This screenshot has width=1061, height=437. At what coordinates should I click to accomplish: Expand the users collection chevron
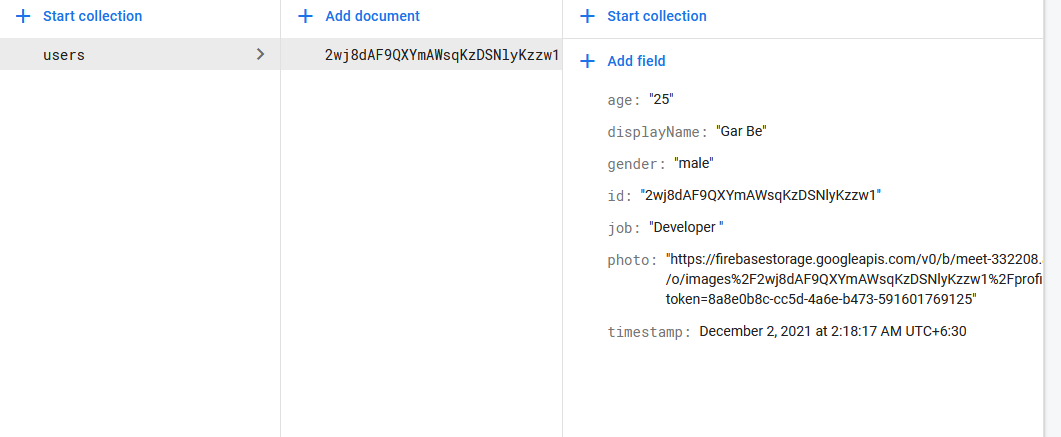261,55
